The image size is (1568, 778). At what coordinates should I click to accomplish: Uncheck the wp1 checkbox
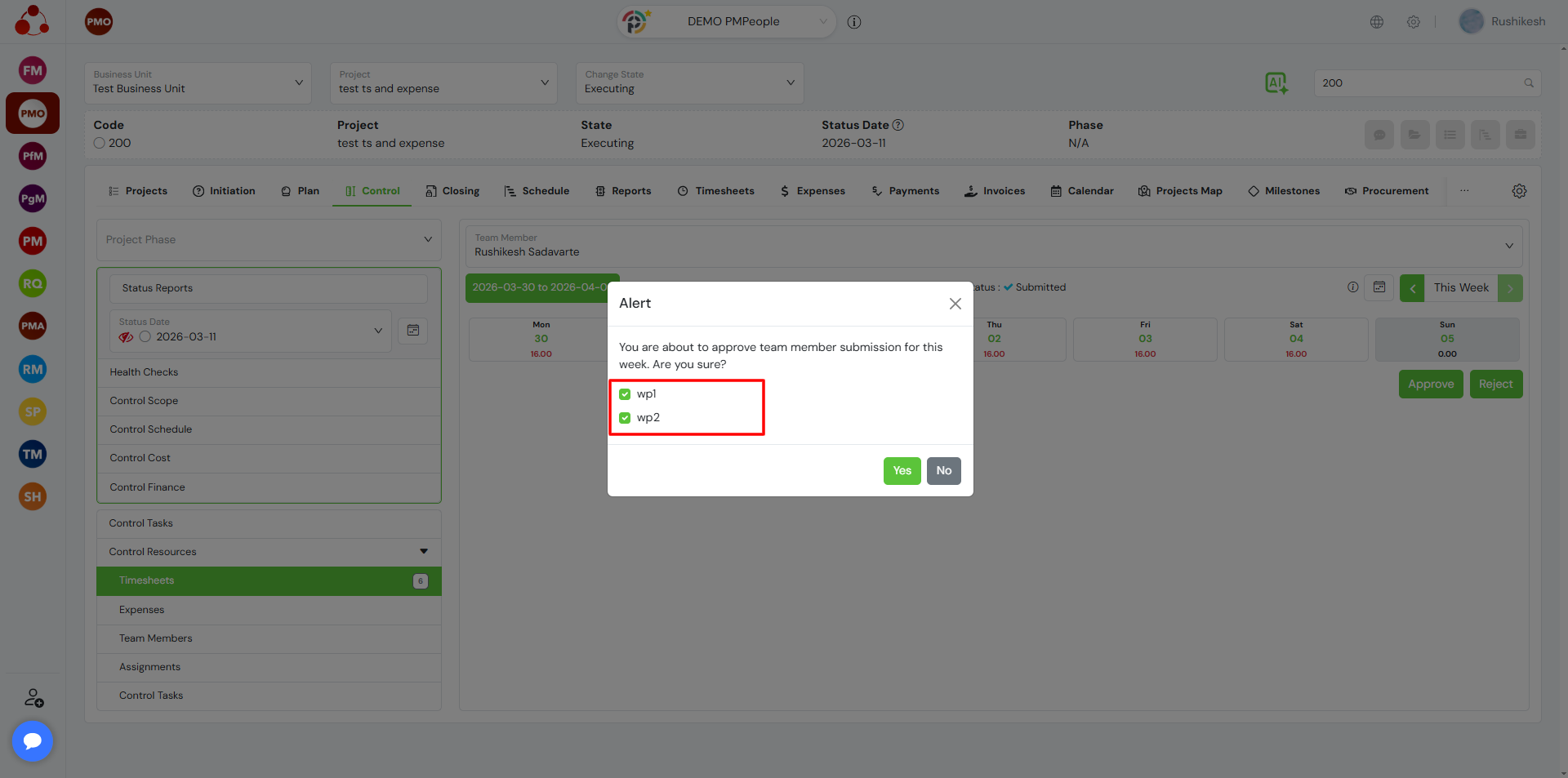pyautogui.click(x=625, y=394)
